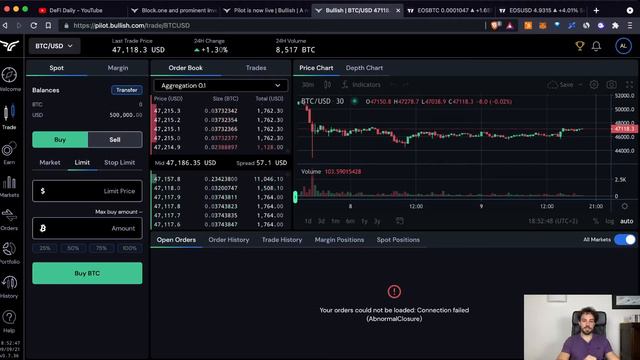Toggle the All Markets switch

(x=625, y=240)
